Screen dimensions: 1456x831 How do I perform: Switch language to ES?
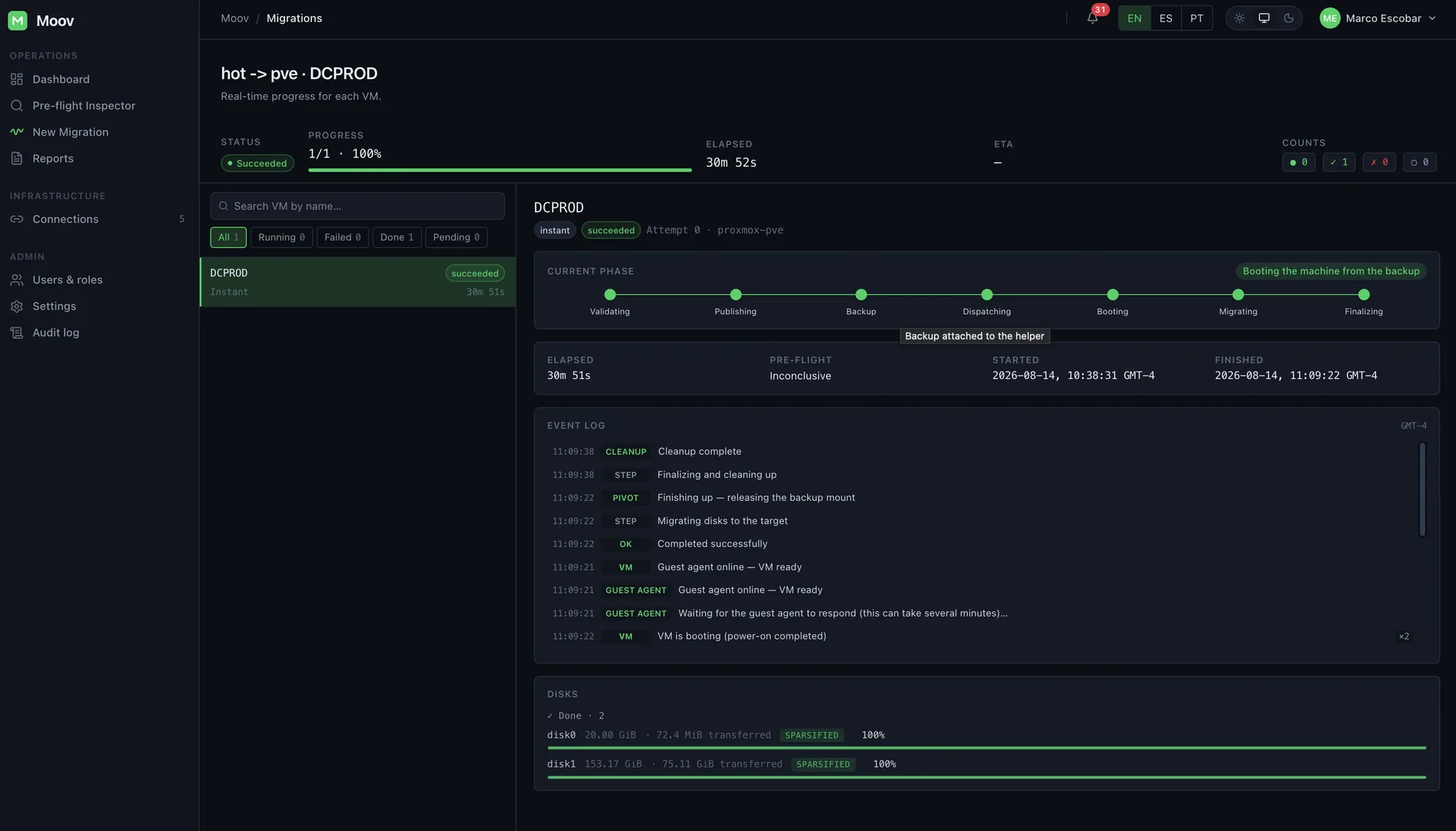[1166, 18]
